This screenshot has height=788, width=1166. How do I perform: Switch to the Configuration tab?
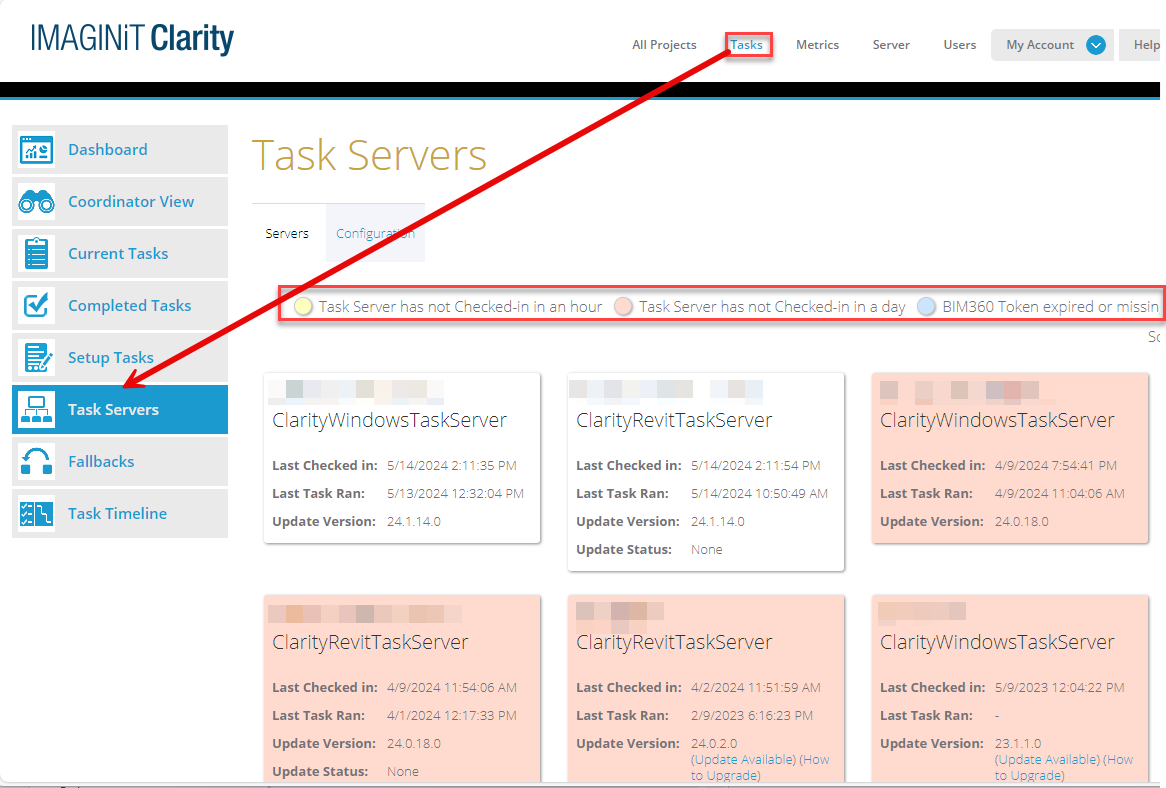tap(375, 234)
